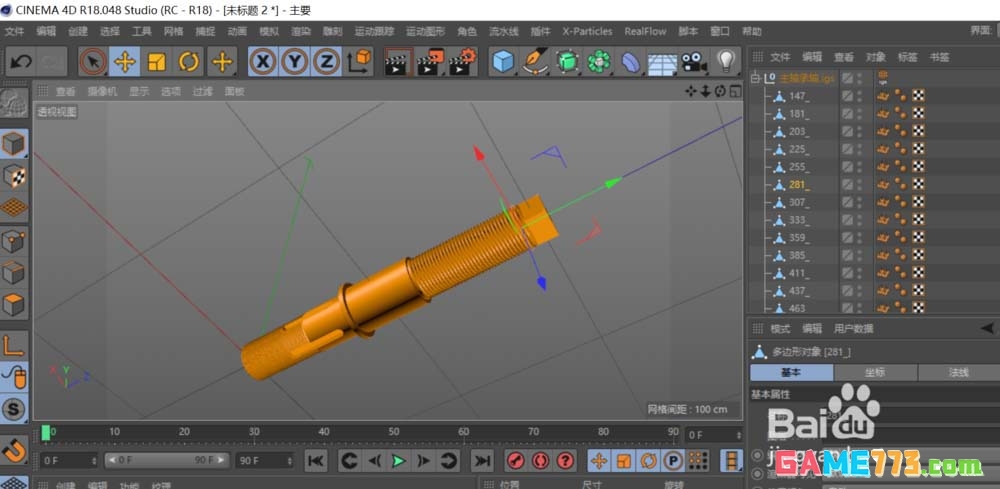Click the last-used tool plus icon
The width and height of the screenshot is (1000, 489).
(x=222, y=62)
